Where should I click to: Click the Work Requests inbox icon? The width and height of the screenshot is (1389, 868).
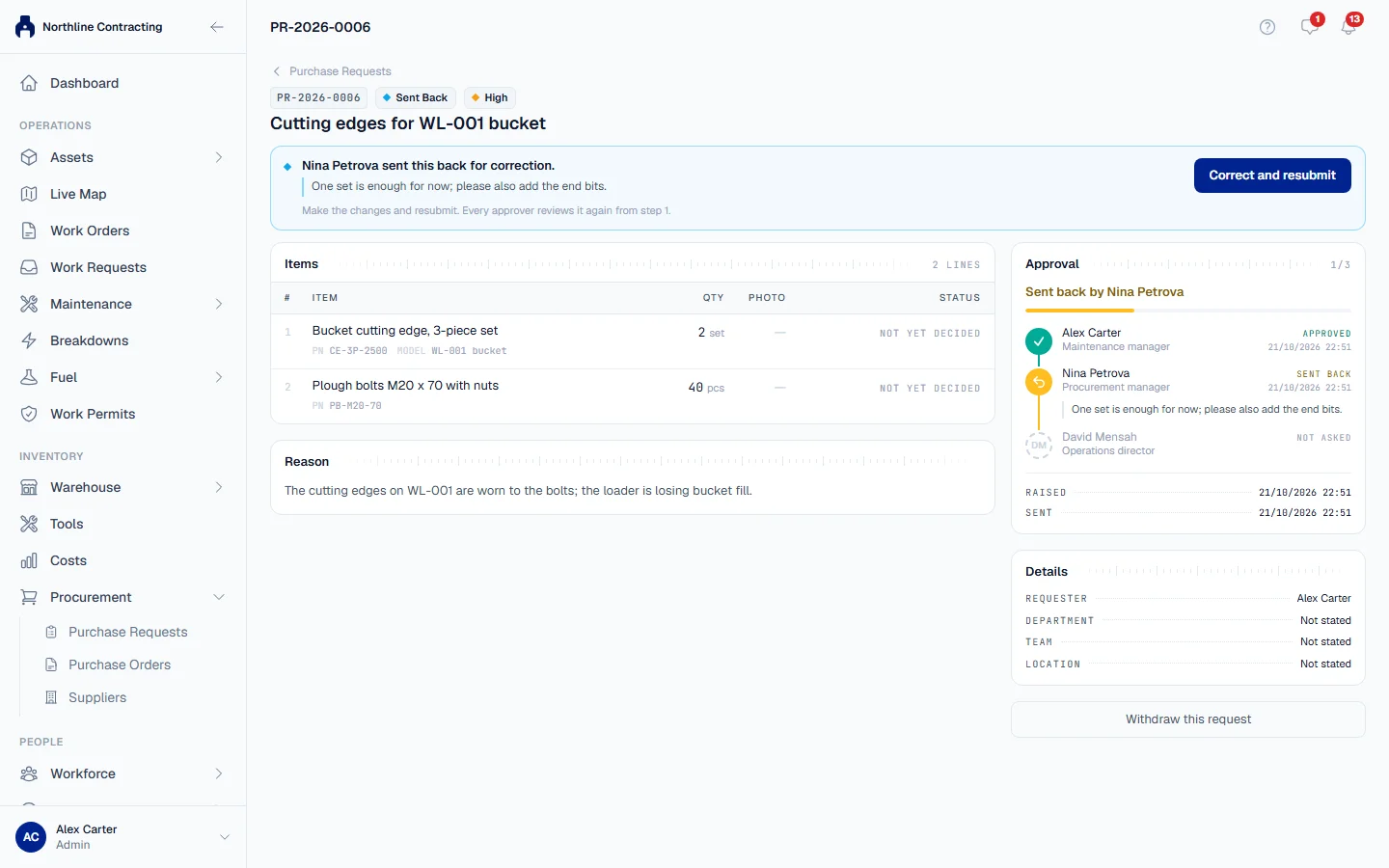tap(29, 267)
